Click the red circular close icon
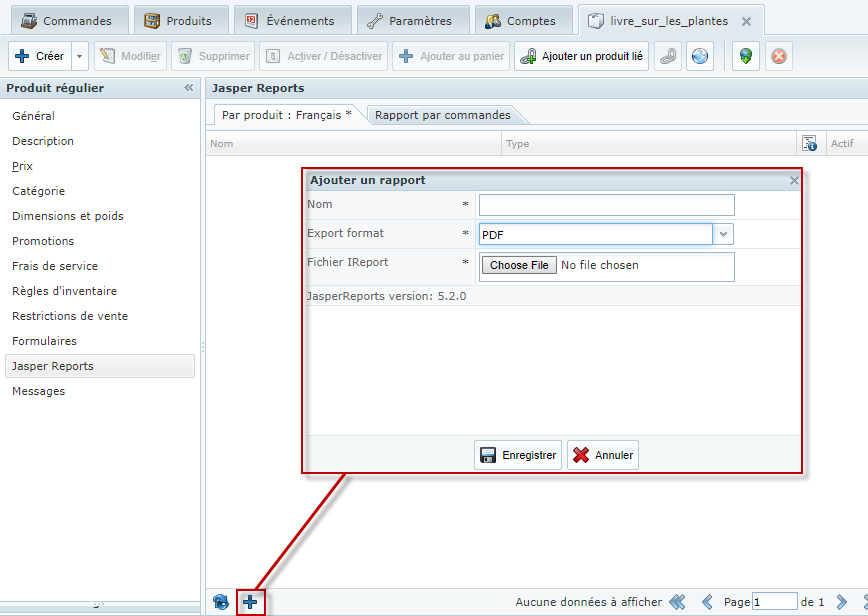 [x=779, y=56]
